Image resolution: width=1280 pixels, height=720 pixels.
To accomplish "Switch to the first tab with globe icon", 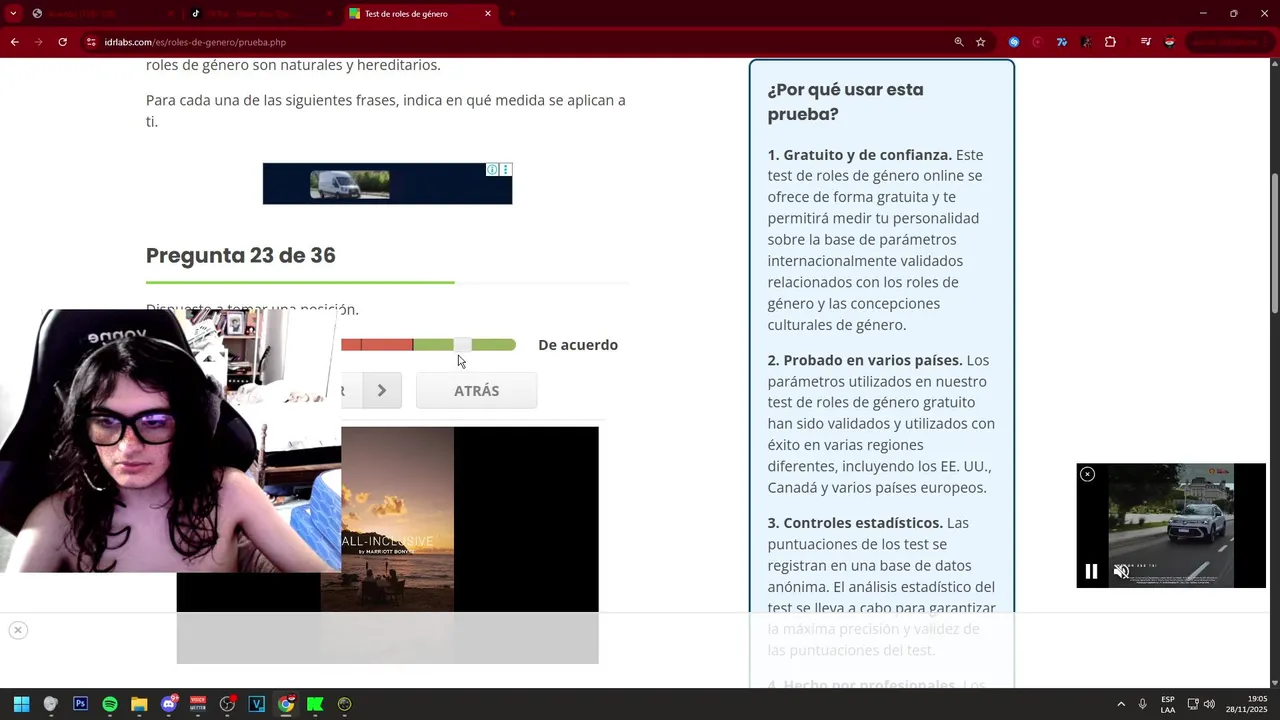I will (x=104, y=14).
